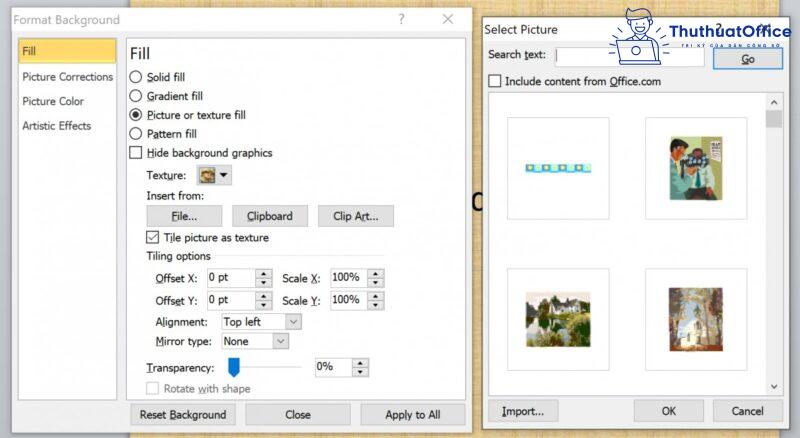Decrease Scale Y with the down spinner arrow
This screenshot has height=438, width=800.
pyautogui.click(x=376, y=304)
